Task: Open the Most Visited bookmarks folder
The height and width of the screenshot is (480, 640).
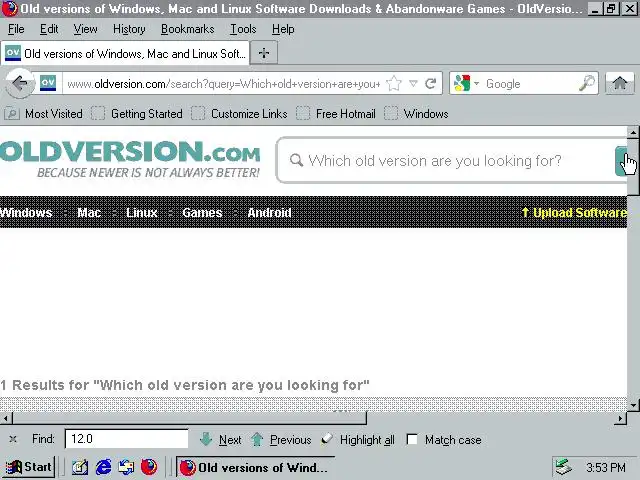Action: coord(44,113)
